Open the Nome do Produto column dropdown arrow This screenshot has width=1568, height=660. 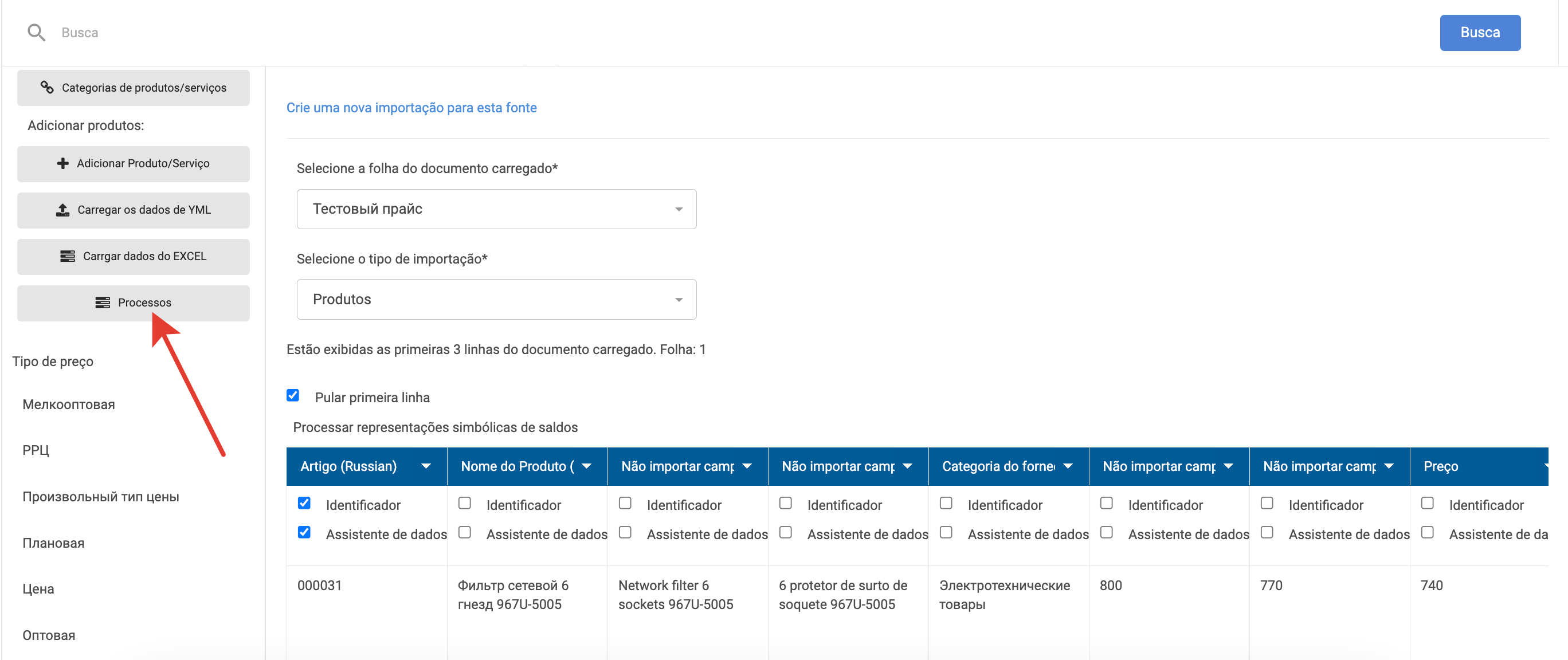(586, 466)
